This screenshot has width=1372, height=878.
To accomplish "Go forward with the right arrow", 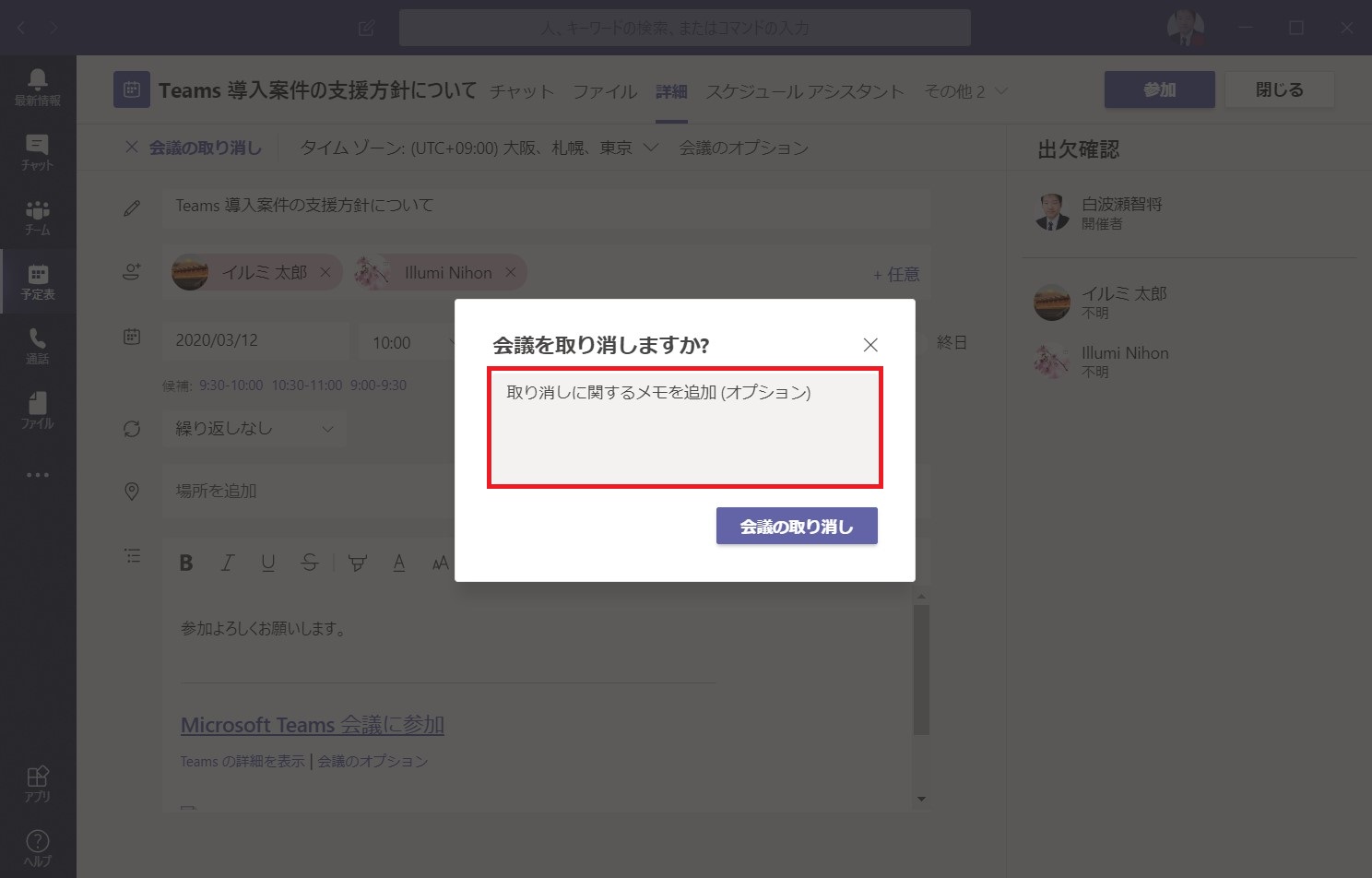I will 53,29.
